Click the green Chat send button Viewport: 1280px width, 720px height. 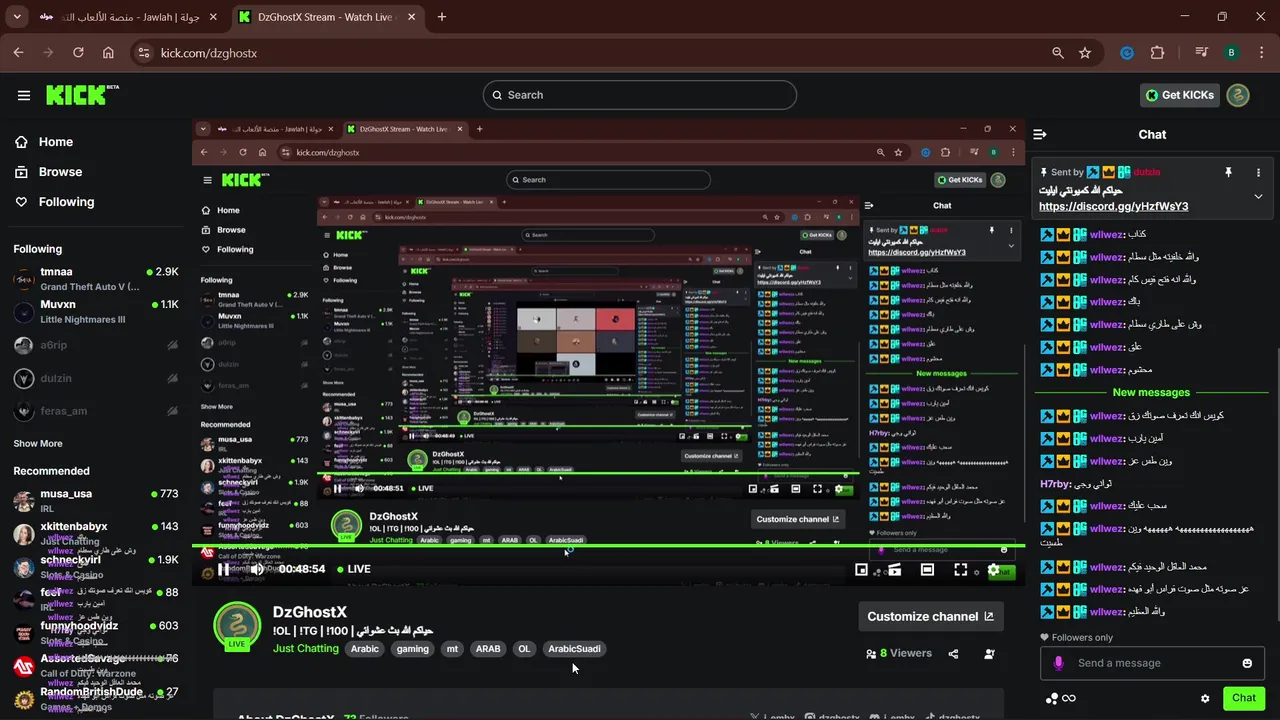[x=1244, y=698]
